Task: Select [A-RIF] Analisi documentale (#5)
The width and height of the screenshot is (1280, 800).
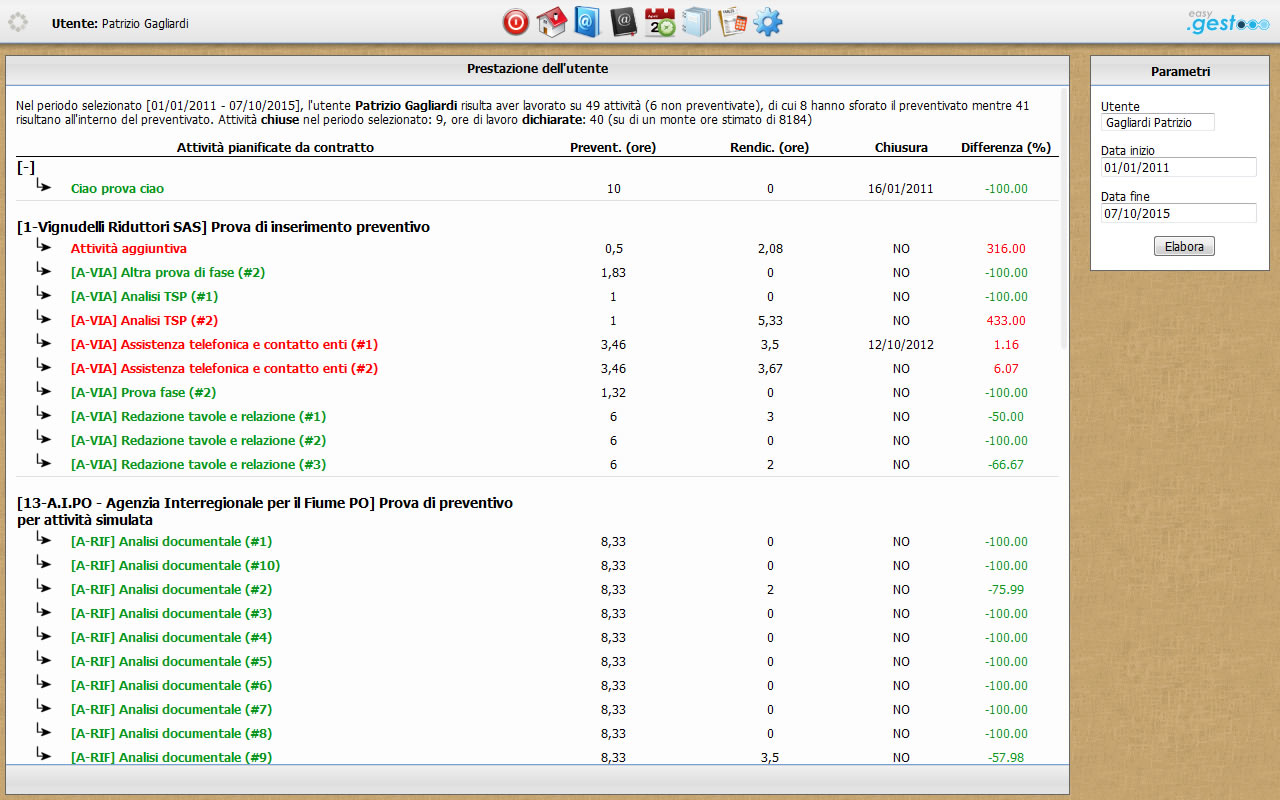Action: tap(171, 661)
